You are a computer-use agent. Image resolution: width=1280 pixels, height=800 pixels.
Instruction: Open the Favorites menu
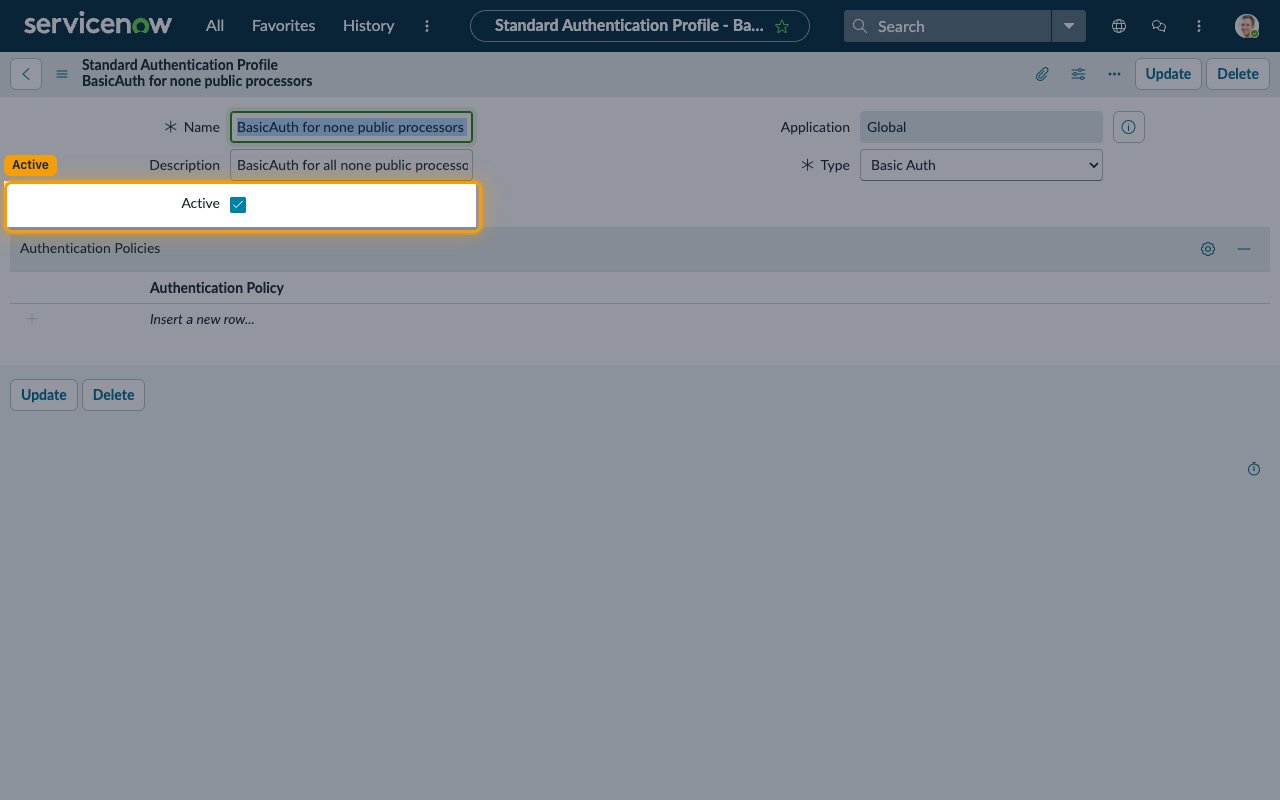283,26
